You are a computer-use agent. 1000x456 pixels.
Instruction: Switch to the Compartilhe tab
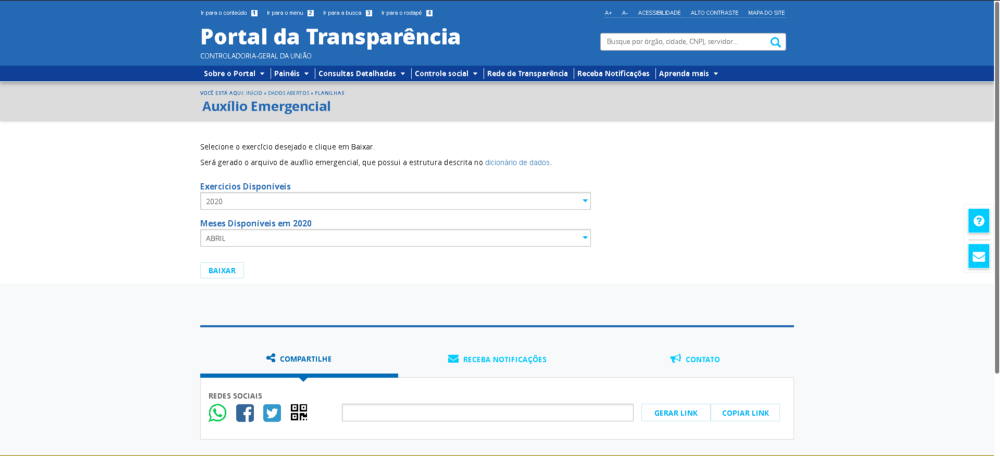click(x=299, y=359)
